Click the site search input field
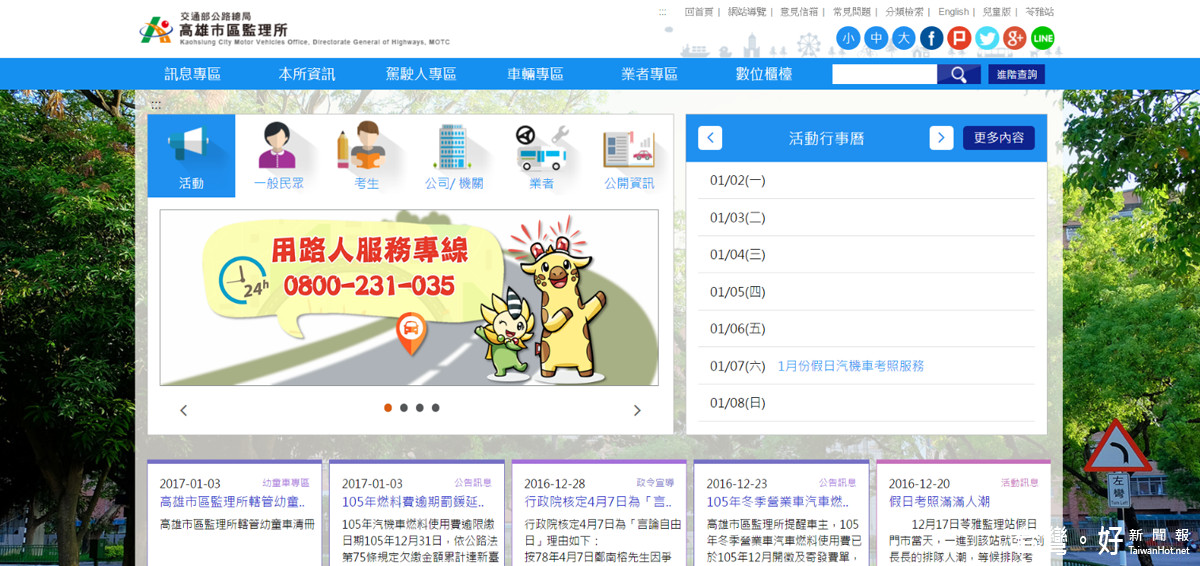The image size is (1200, 566). tap(884, 74)
